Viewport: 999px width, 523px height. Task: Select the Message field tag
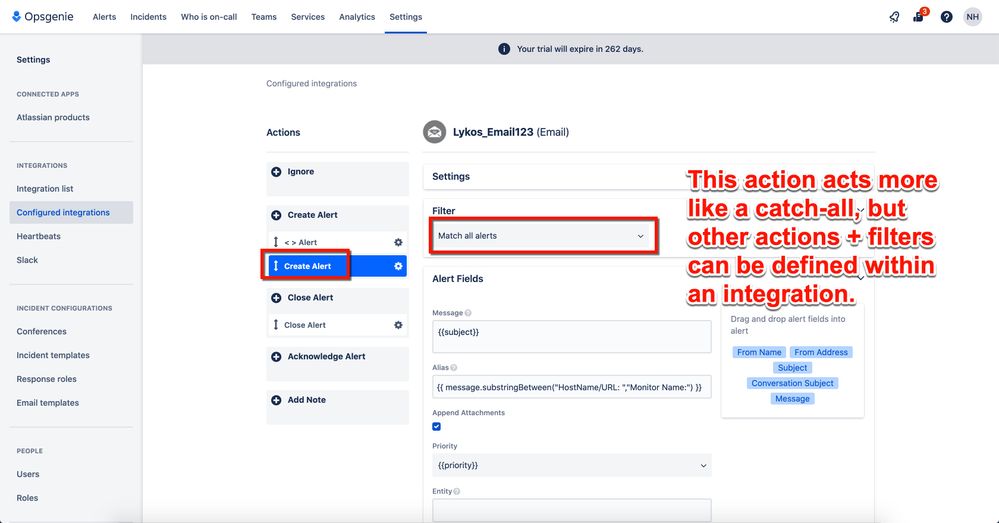793,399
